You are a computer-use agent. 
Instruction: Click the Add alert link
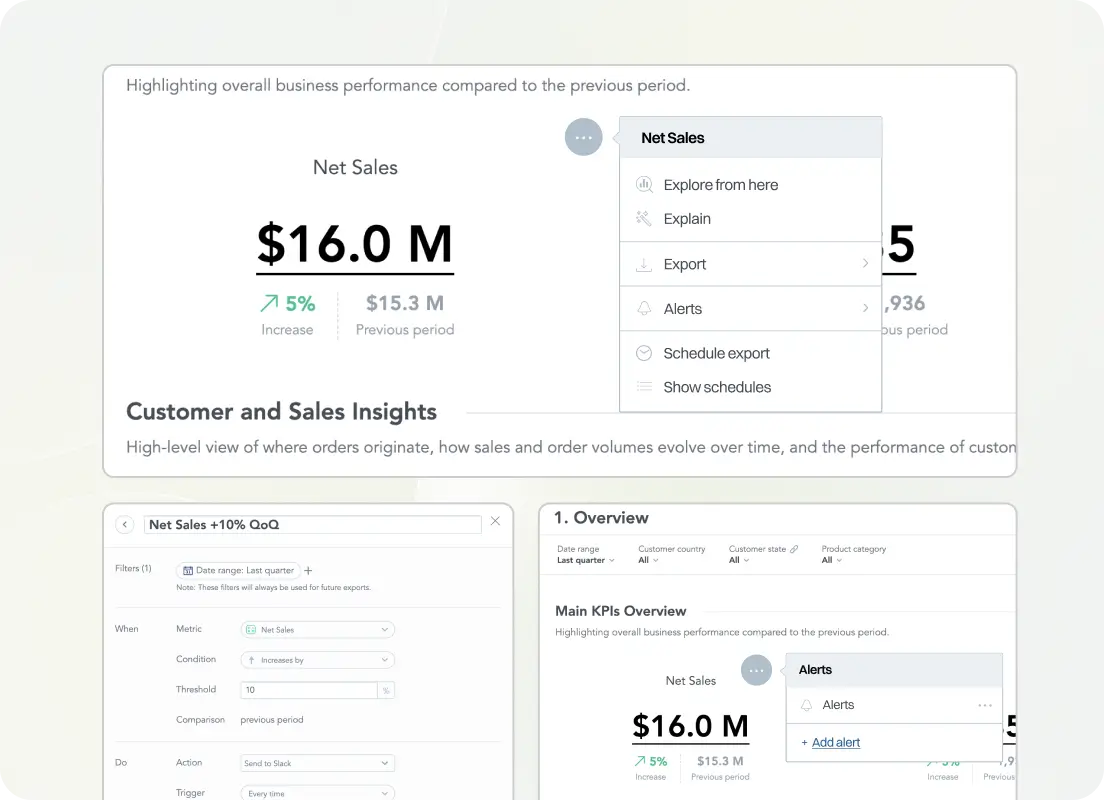point(835,743)
